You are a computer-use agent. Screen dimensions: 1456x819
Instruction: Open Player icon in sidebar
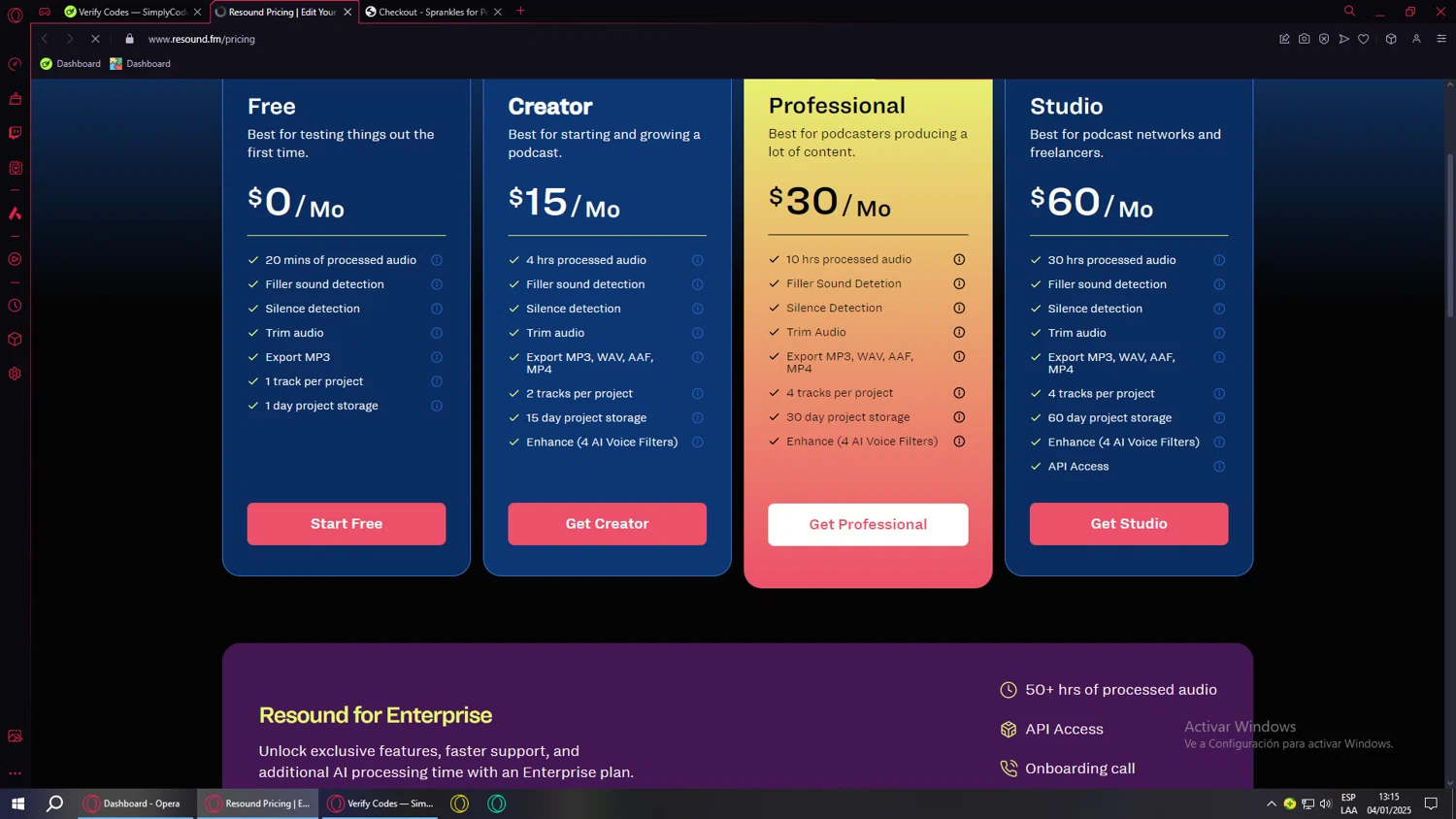pyautogui.click(x=15, y=259)
